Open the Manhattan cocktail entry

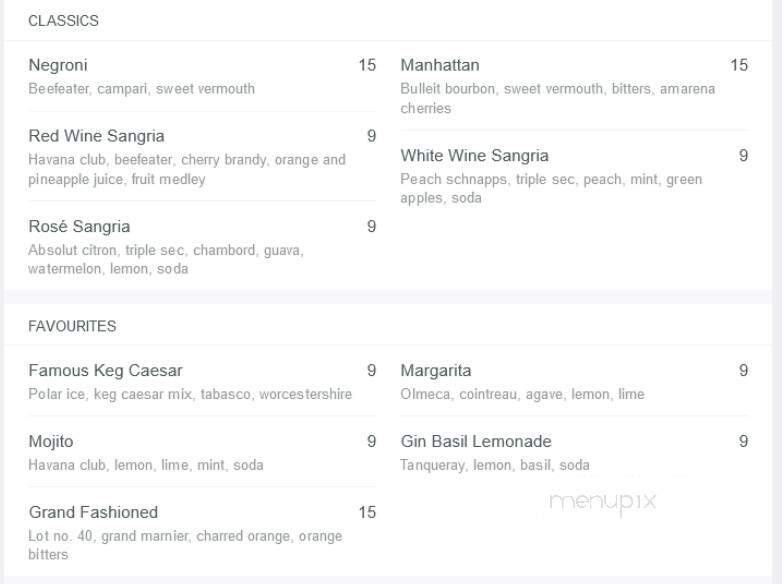coord(574,86)
